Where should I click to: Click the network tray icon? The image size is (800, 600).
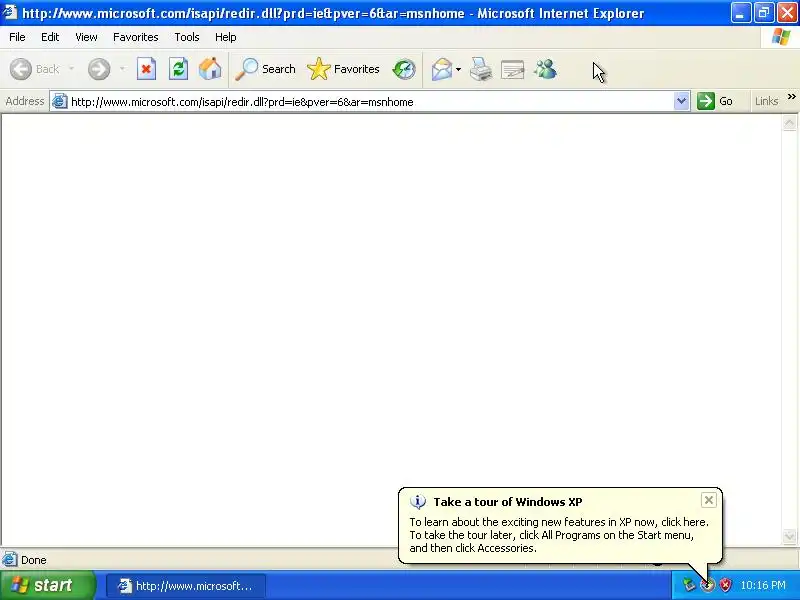[689, 585]
